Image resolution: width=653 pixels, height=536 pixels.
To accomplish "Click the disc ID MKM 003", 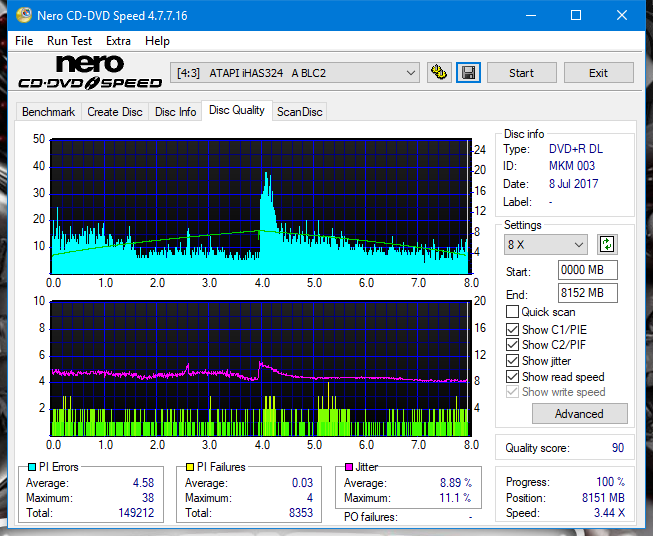I will coord(572,166).
